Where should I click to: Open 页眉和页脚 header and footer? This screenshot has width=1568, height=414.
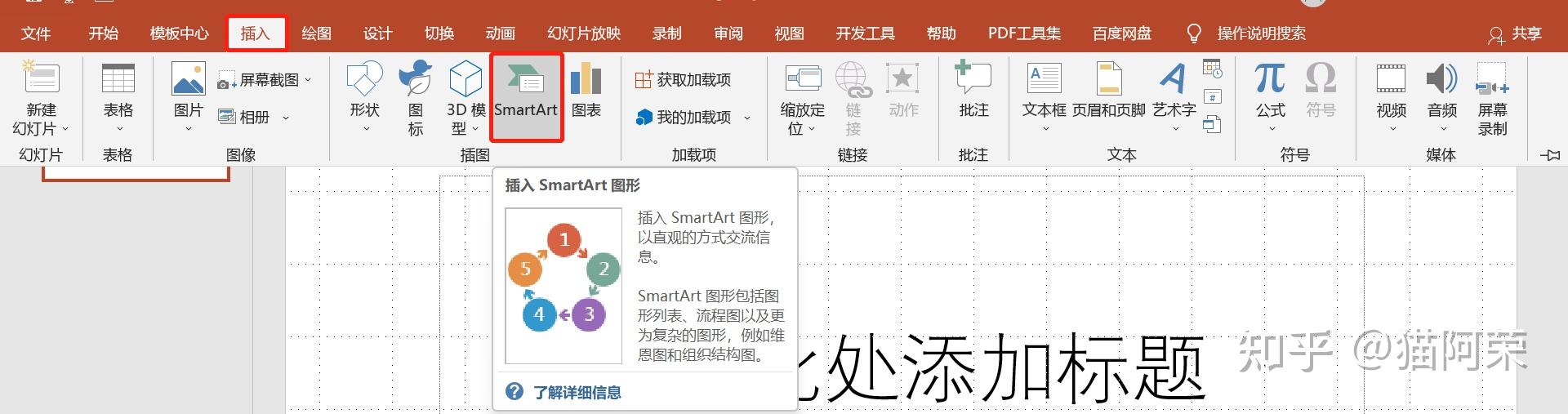1108,90
